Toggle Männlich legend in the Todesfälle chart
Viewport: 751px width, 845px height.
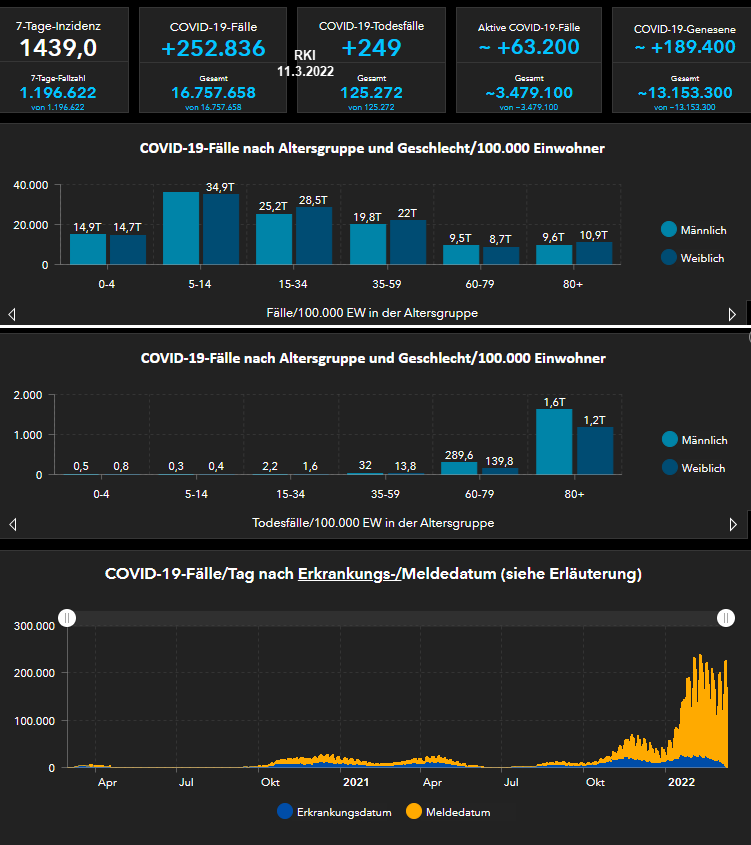(x=694, y=440)
